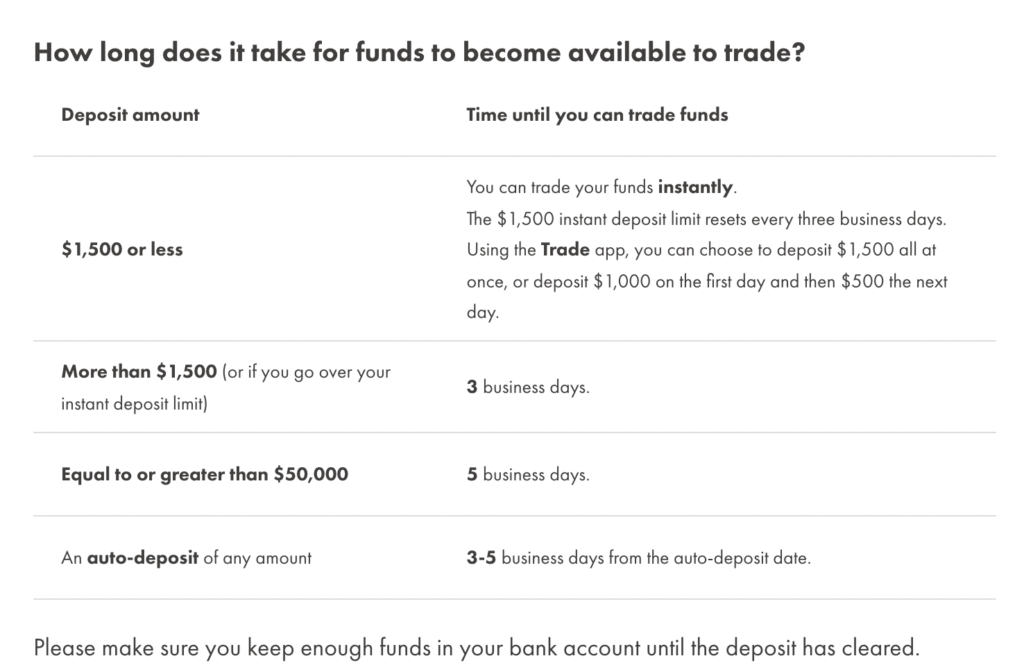The width and height of the screenshot is (1024, 672).
Task: Click the "$1,500 or less" row label
Action: point(122,249)
